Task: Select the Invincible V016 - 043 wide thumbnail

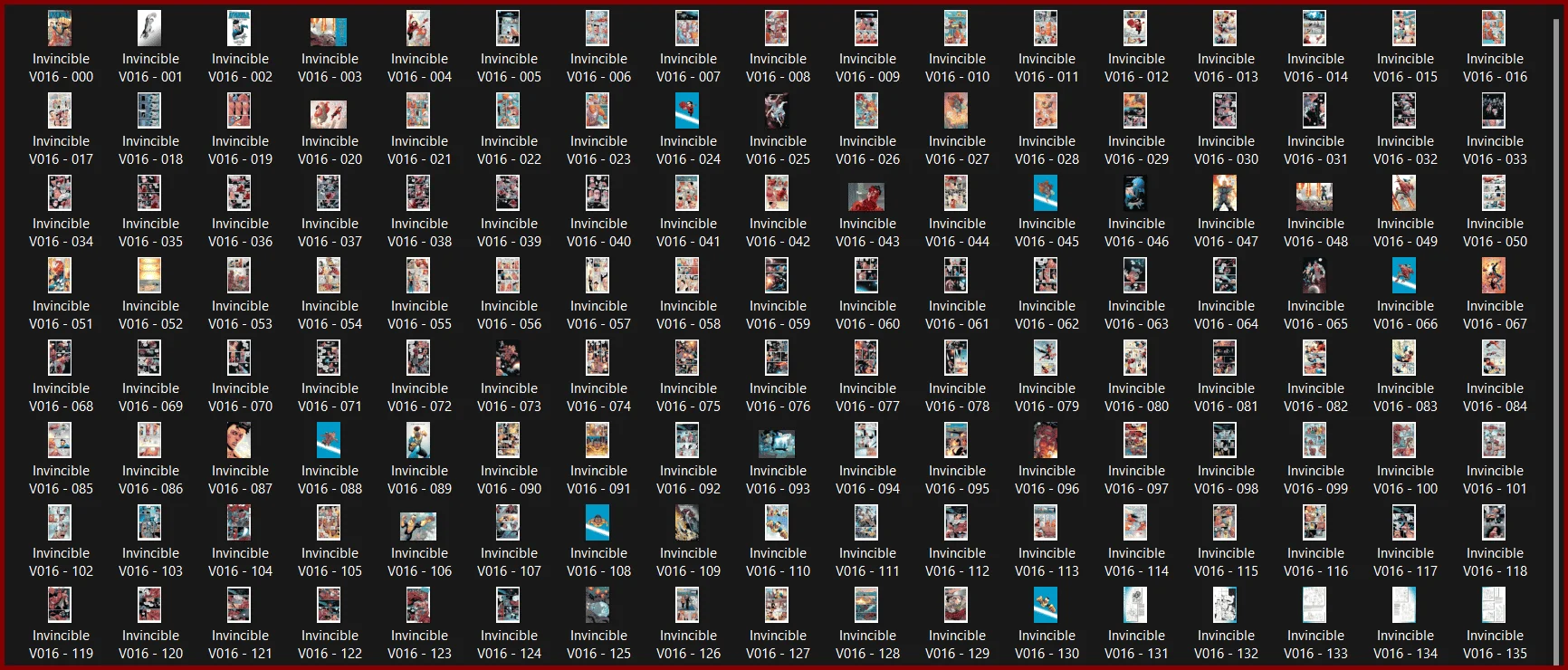Action: coord(866,196)
